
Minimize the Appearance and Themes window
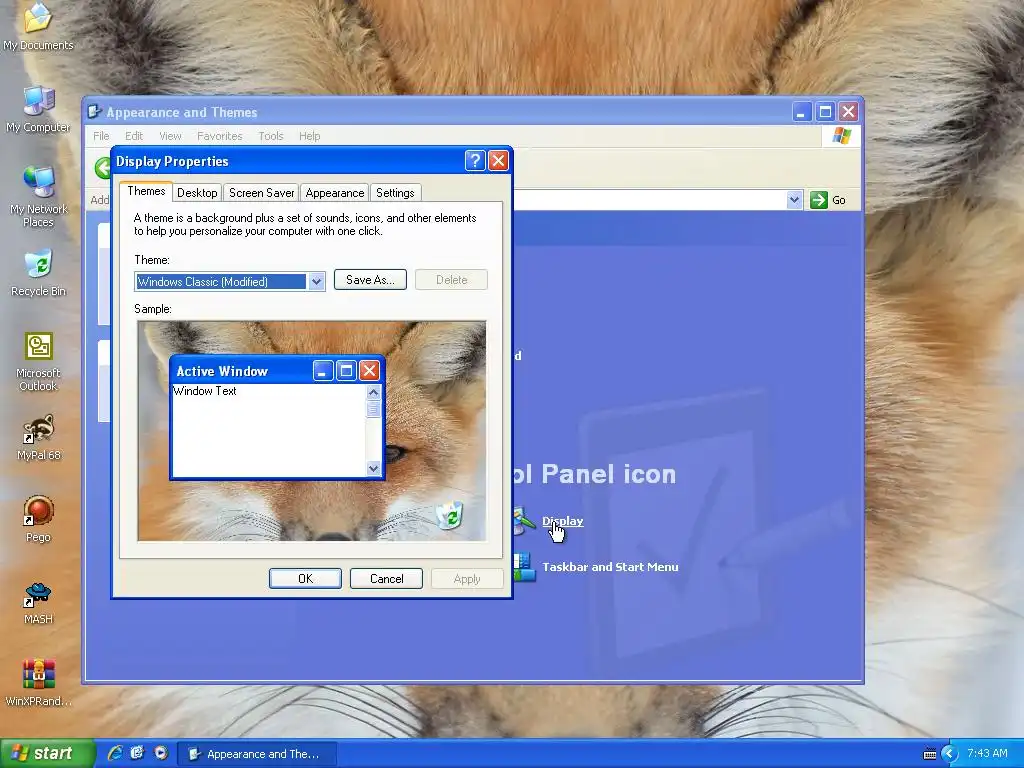click(802, 112)
